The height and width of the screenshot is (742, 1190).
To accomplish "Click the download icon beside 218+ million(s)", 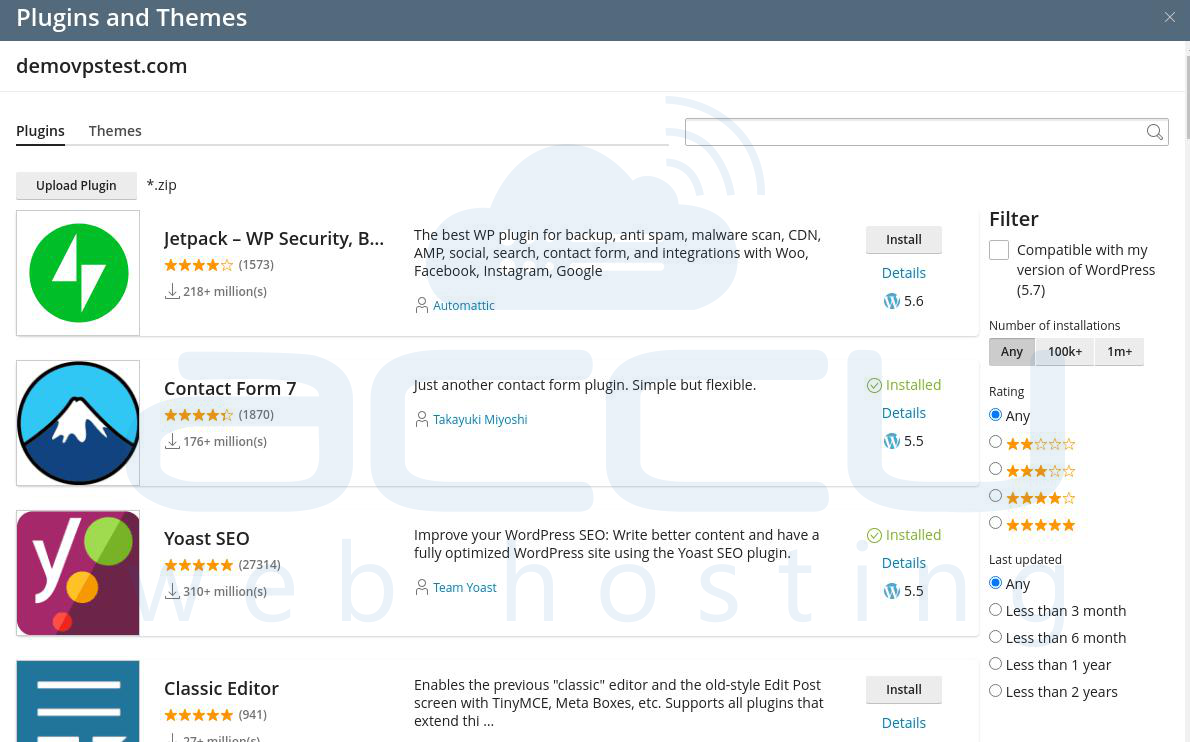I will [x=172, y=291].
